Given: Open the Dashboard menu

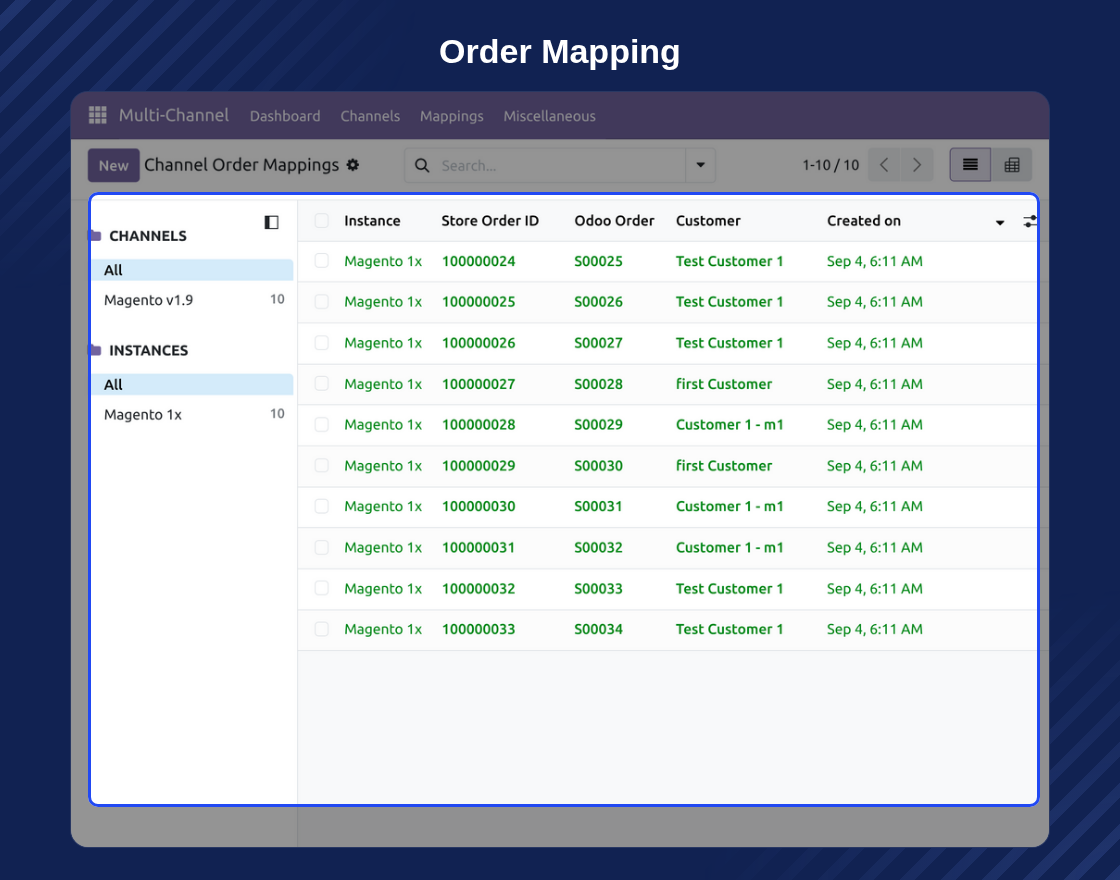Looking at the screenshot, I should [285, 116].
